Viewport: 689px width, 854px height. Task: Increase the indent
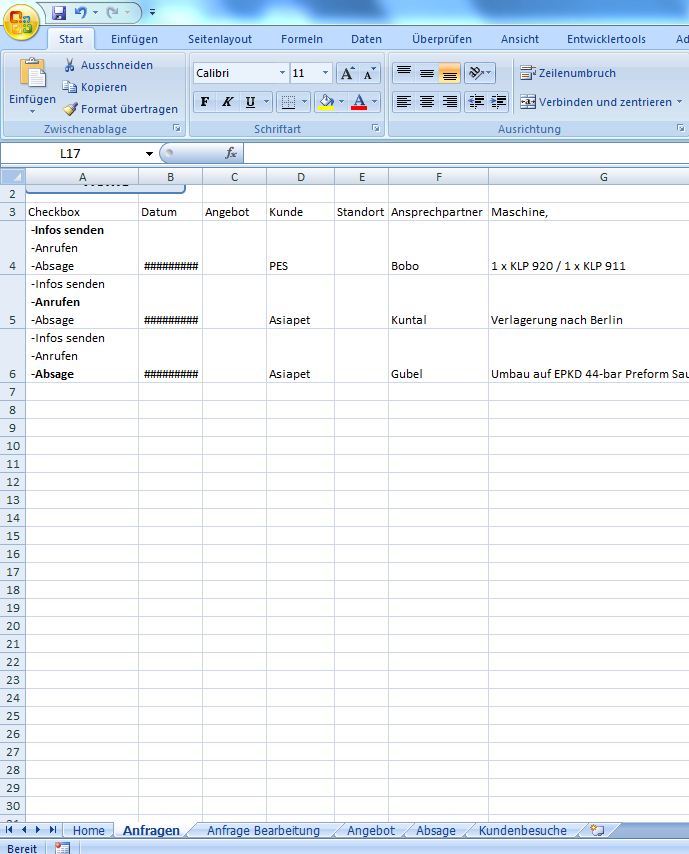[x=498, y=102]
